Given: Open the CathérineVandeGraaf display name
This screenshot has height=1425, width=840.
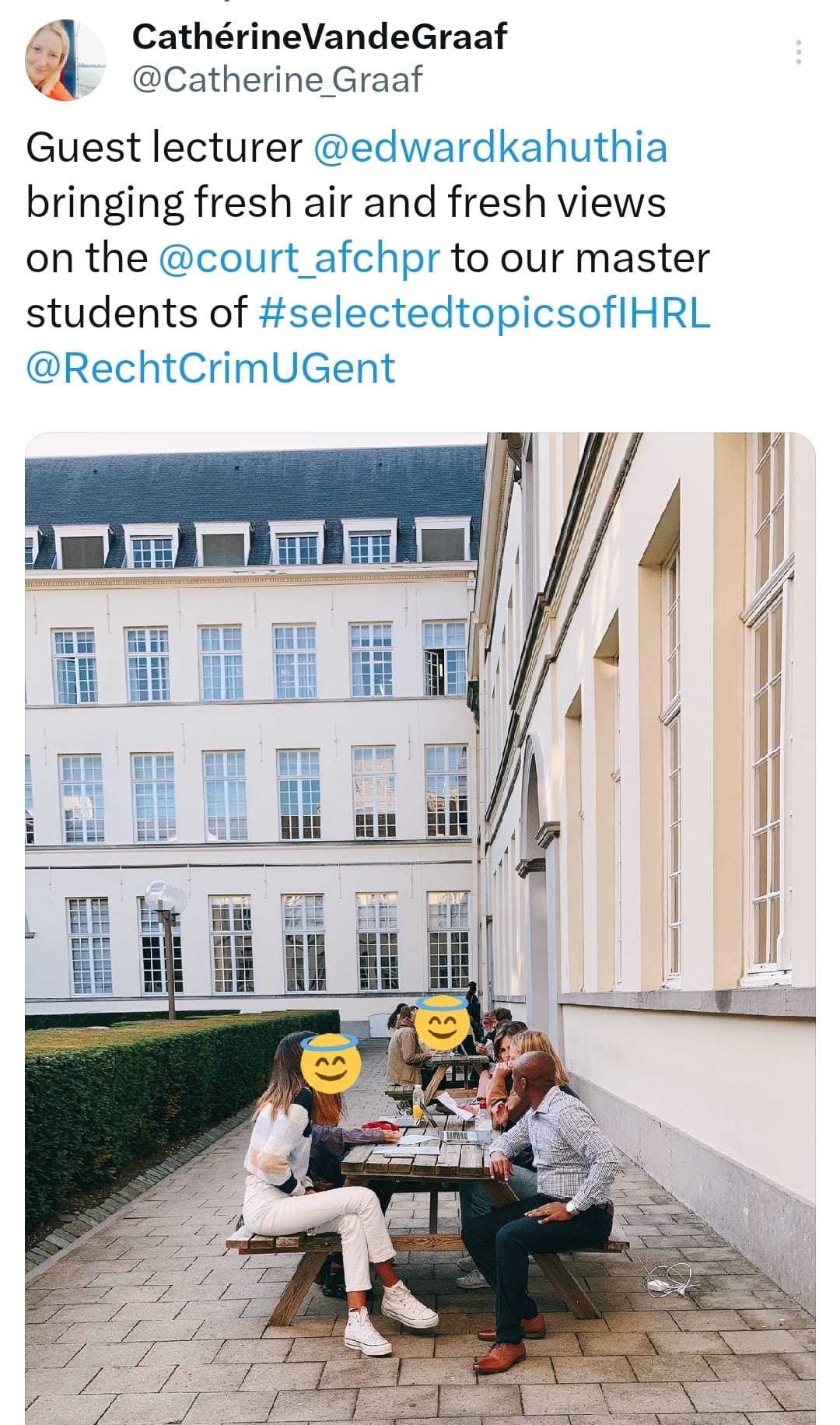Looking at the screenshot, I should click(320, 37).
